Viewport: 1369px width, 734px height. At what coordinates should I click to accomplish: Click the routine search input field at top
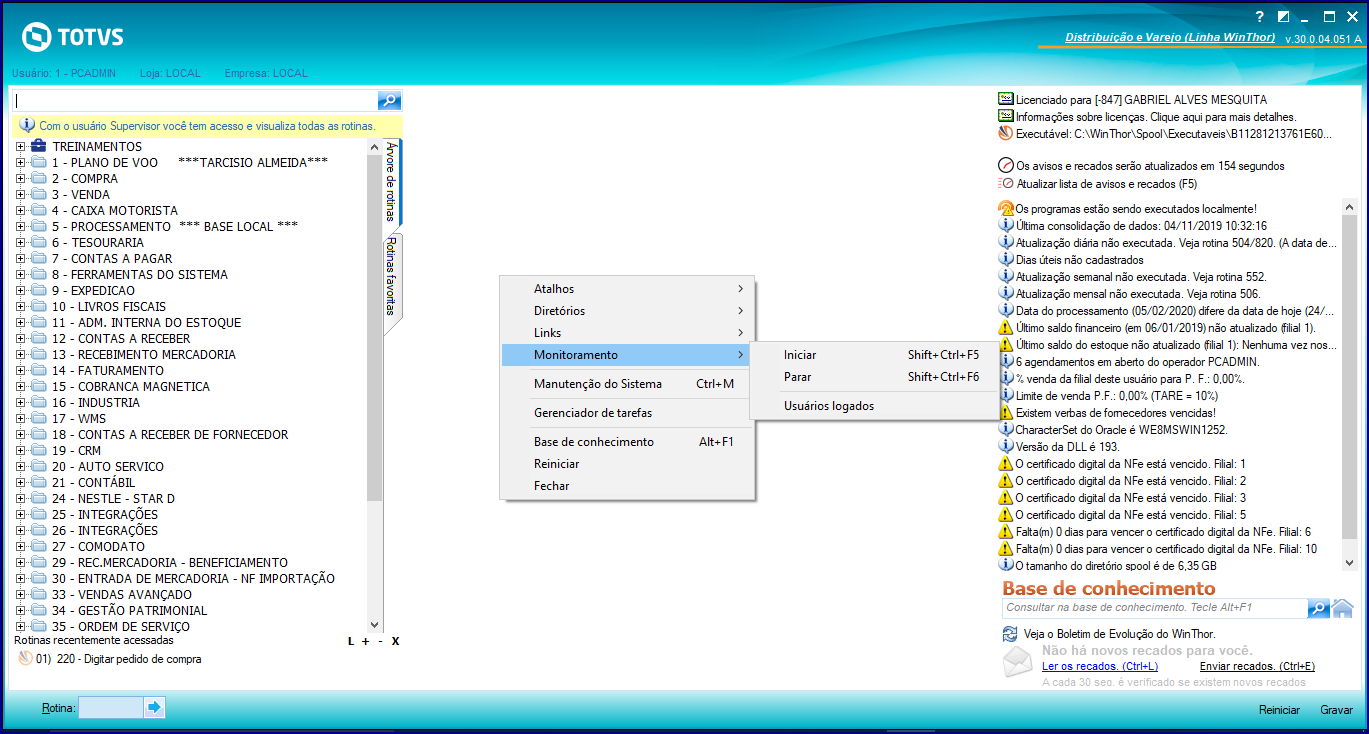point(195,100)
